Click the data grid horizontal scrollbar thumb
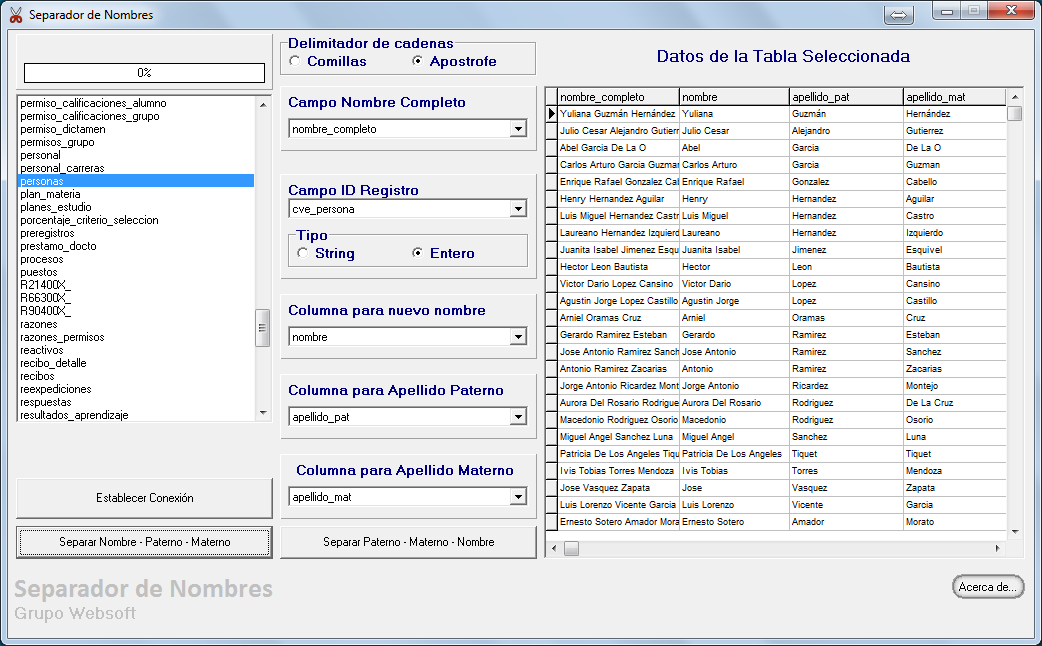This screenshot has width=1042, height=646. click(x=572, y=548)
